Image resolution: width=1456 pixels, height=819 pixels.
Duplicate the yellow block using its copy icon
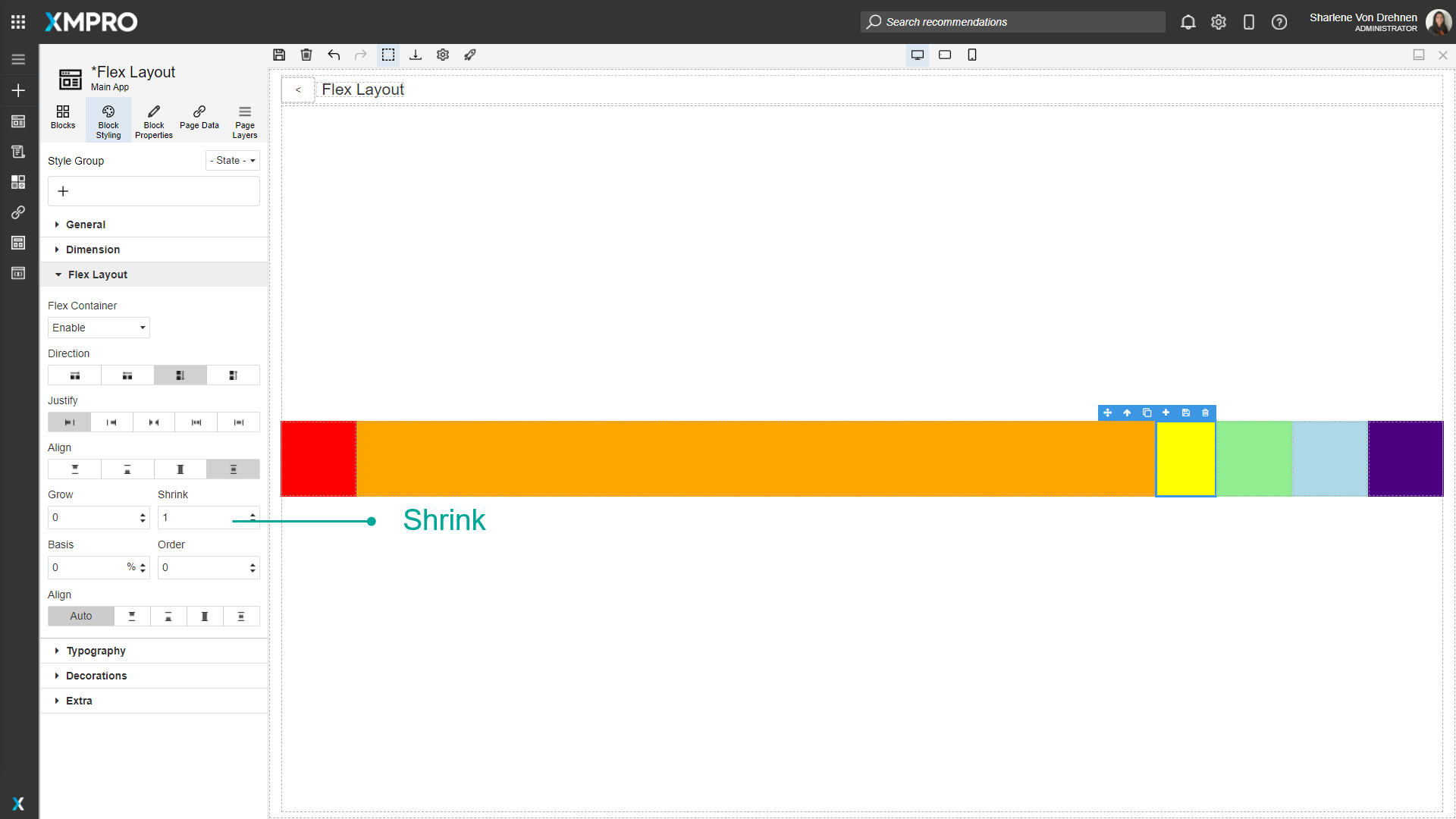click(1147, 413)
